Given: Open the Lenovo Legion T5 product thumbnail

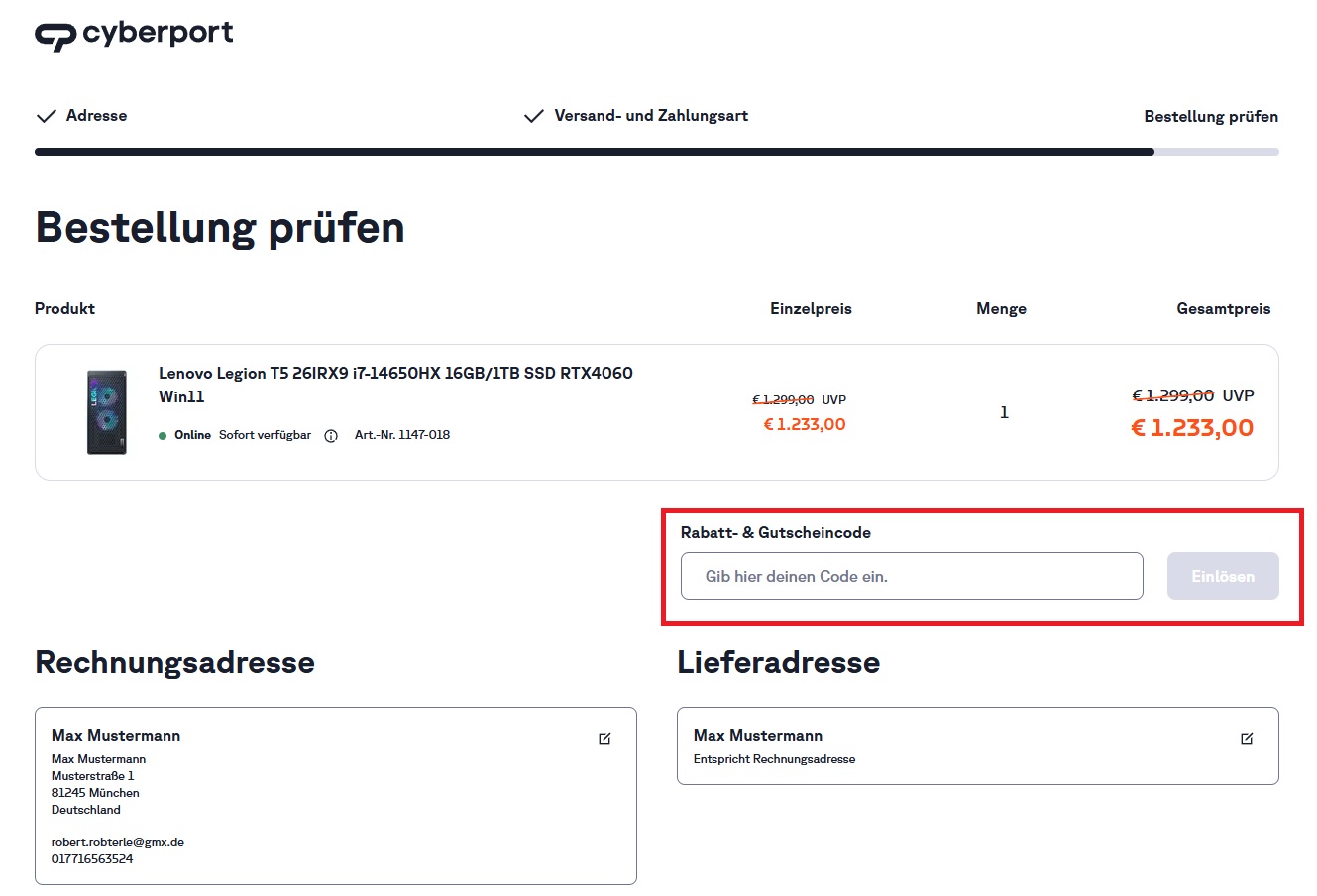Looking at the screenshot, I should (107, 412).
